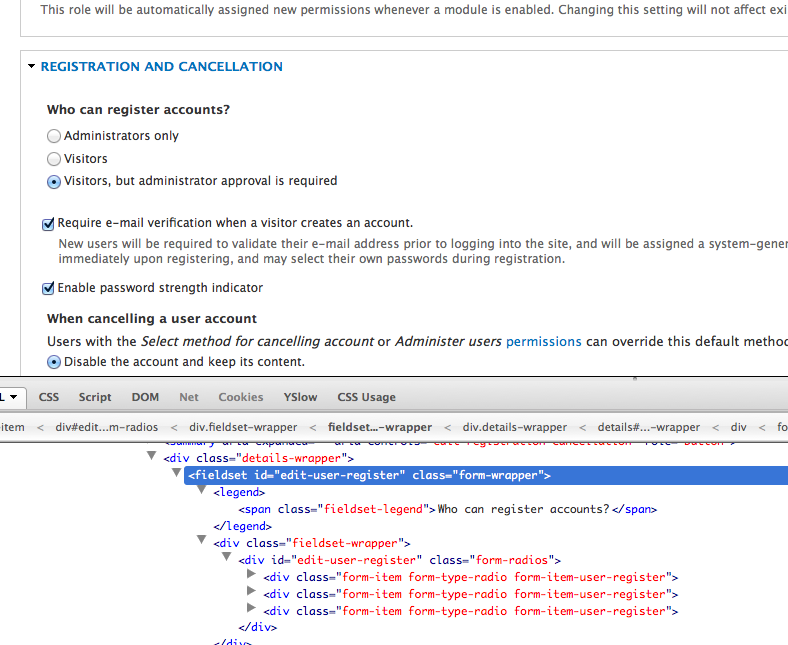The height and width of the screenshot is (645, 788).
Task: Click the When cancelling a user account heading
Action: pos(152,319)
